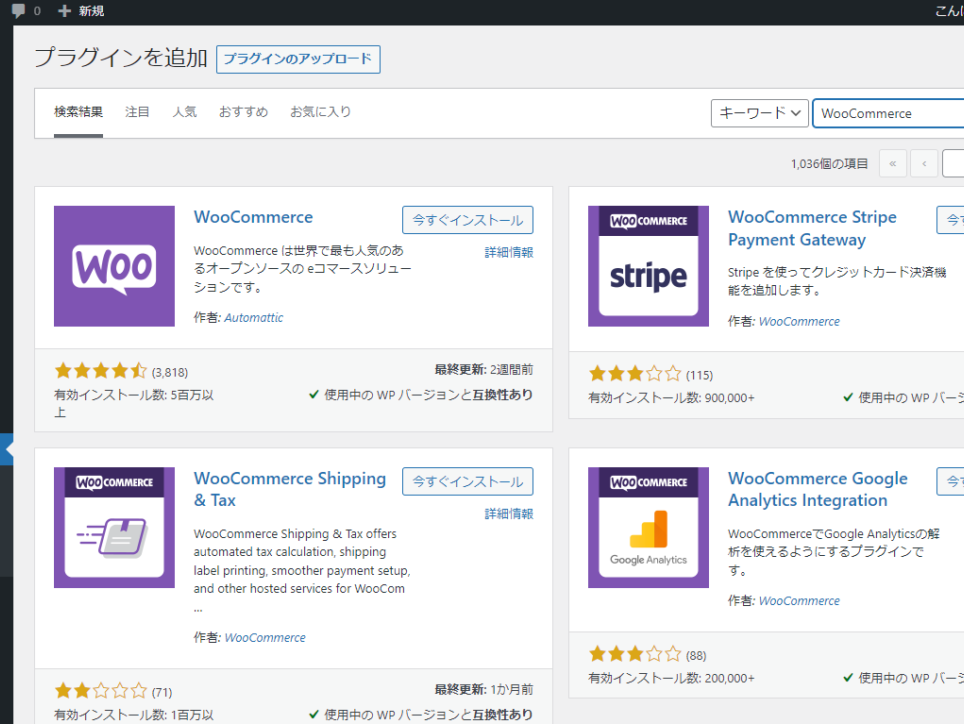Click the 有効インストール数: 900,000+ text

pos(671,398)
